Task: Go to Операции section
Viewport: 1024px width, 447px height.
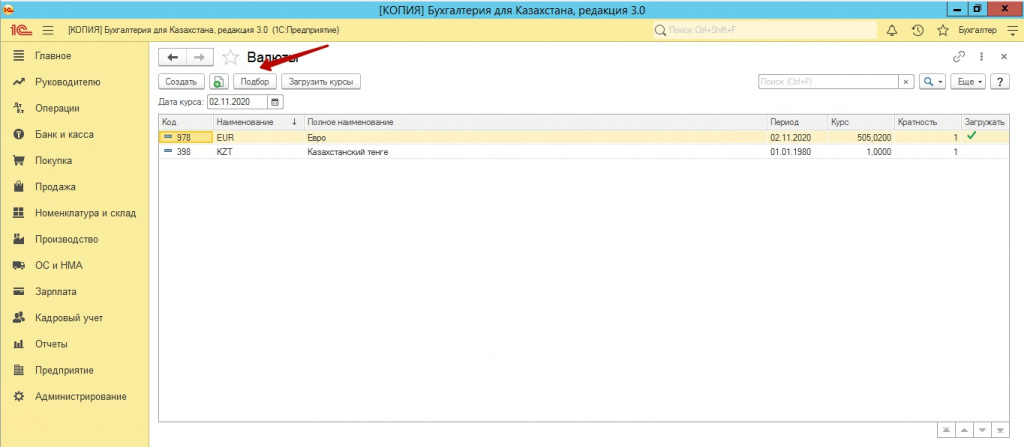Action: pyautogui.click(x=57, y=108)
